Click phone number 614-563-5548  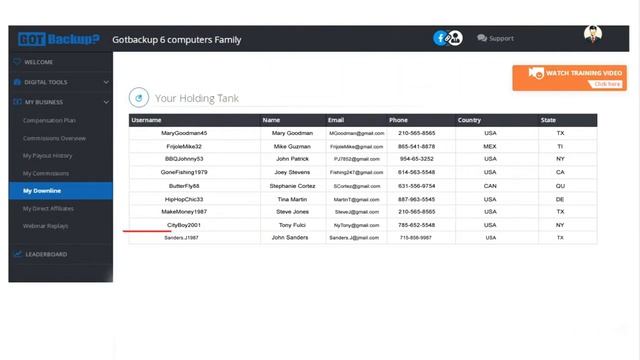point(417,172)
